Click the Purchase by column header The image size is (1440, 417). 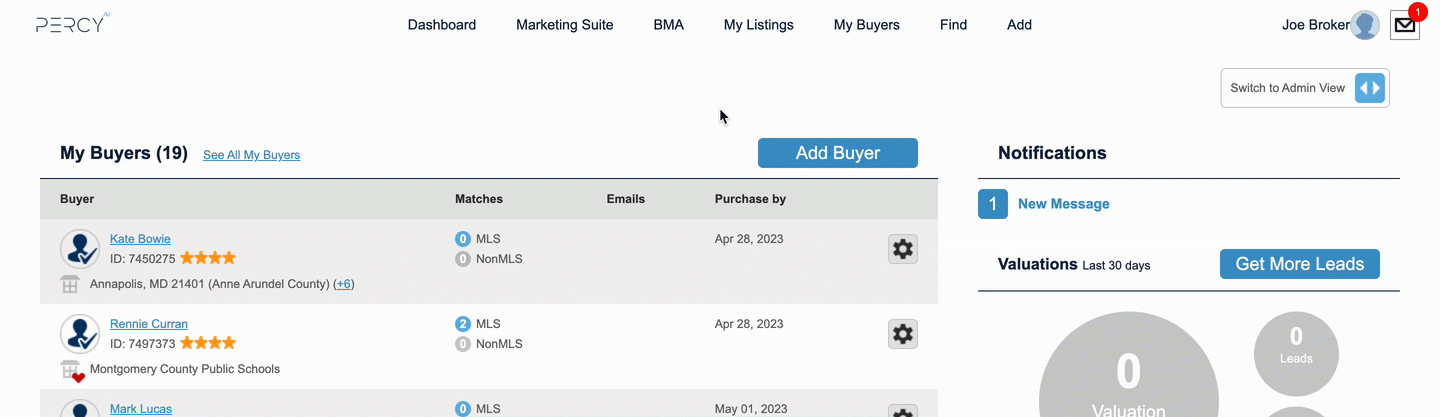(750, 199)
